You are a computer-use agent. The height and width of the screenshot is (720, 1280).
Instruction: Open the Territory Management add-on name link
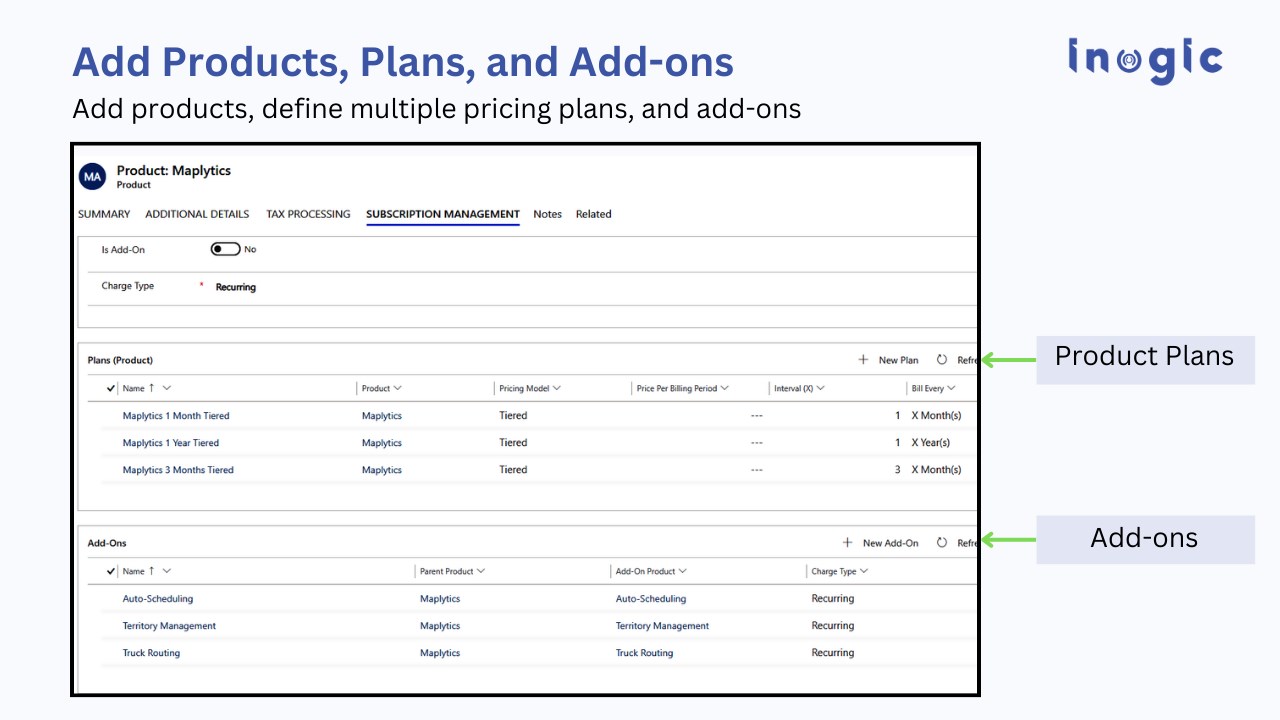coord(169,626)
